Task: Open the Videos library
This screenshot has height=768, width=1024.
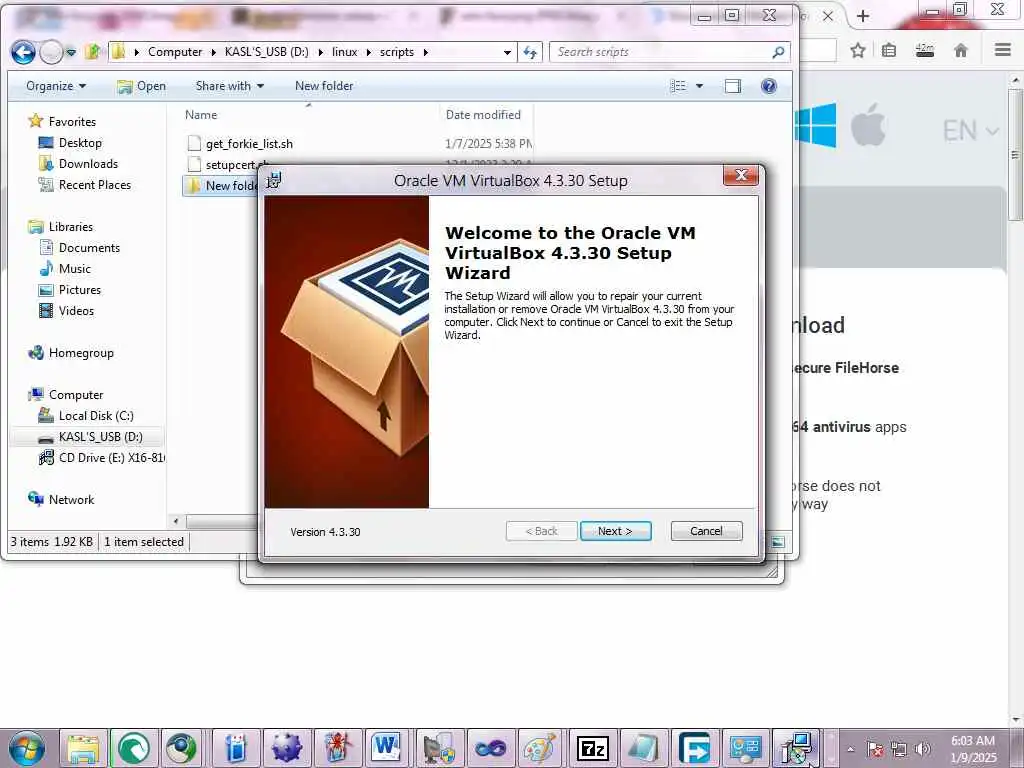Action: pos(76,310)
